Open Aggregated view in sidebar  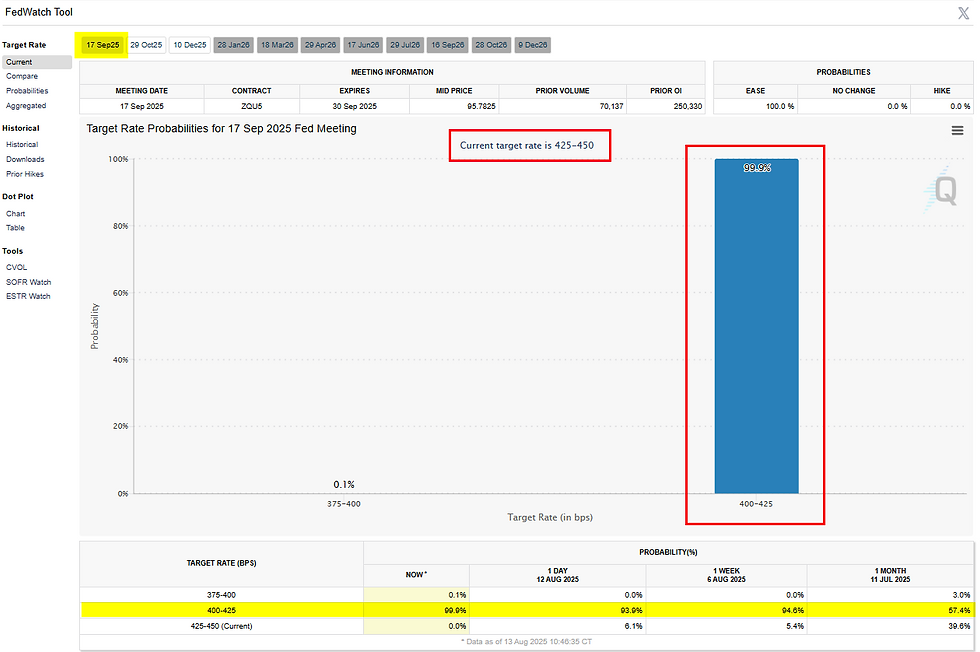tap(26, 106)
